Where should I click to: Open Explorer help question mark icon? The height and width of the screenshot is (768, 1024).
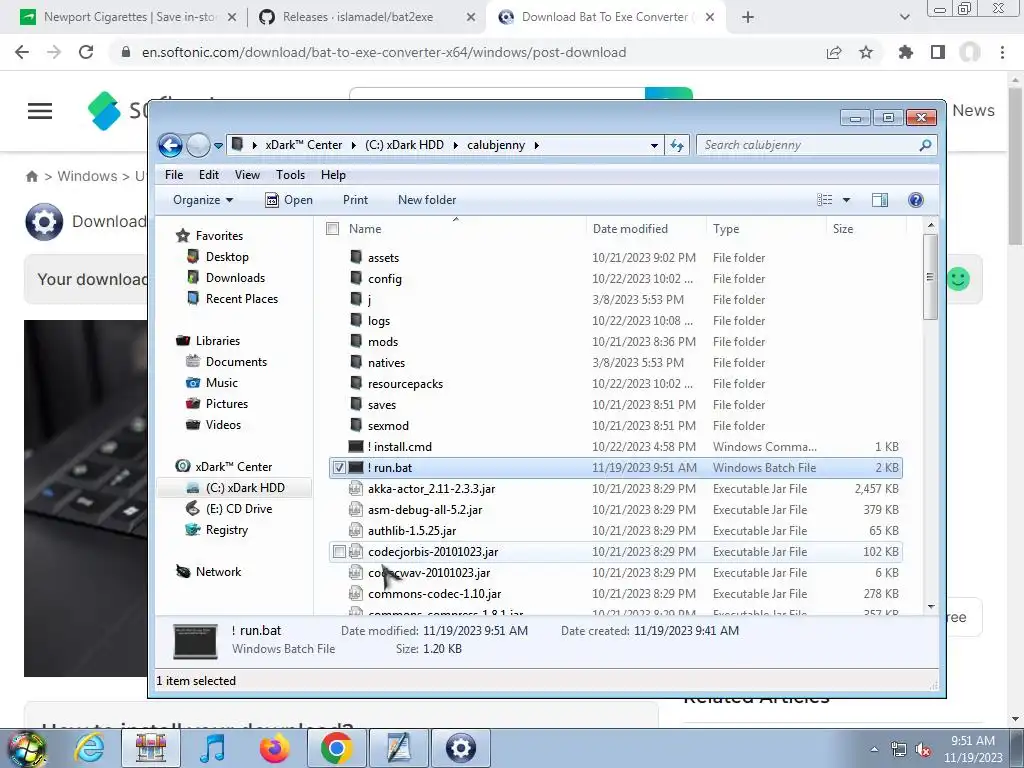(x=916, y=200)
